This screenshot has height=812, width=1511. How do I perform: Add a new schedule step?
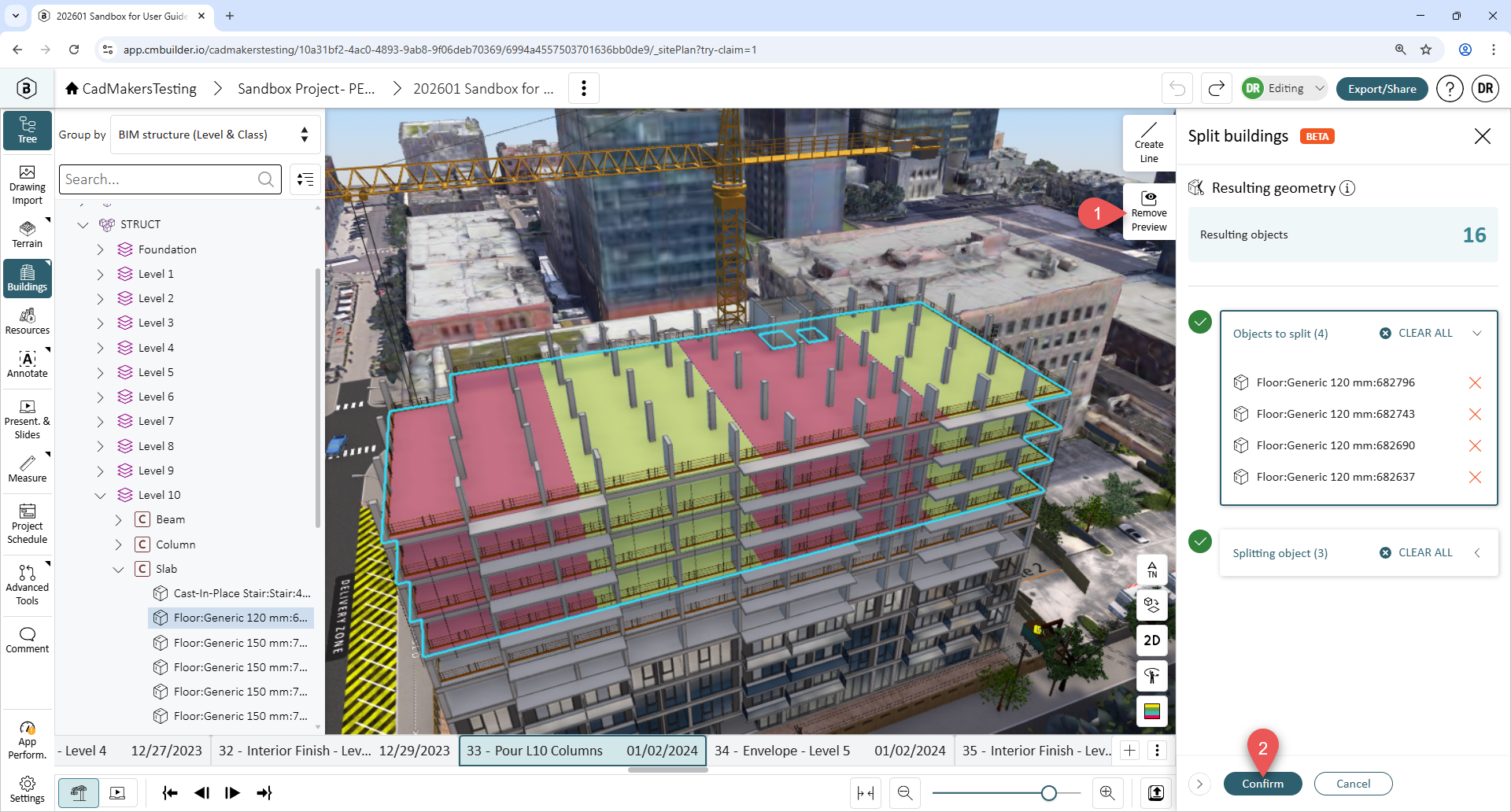click(x=1129, y=751)
